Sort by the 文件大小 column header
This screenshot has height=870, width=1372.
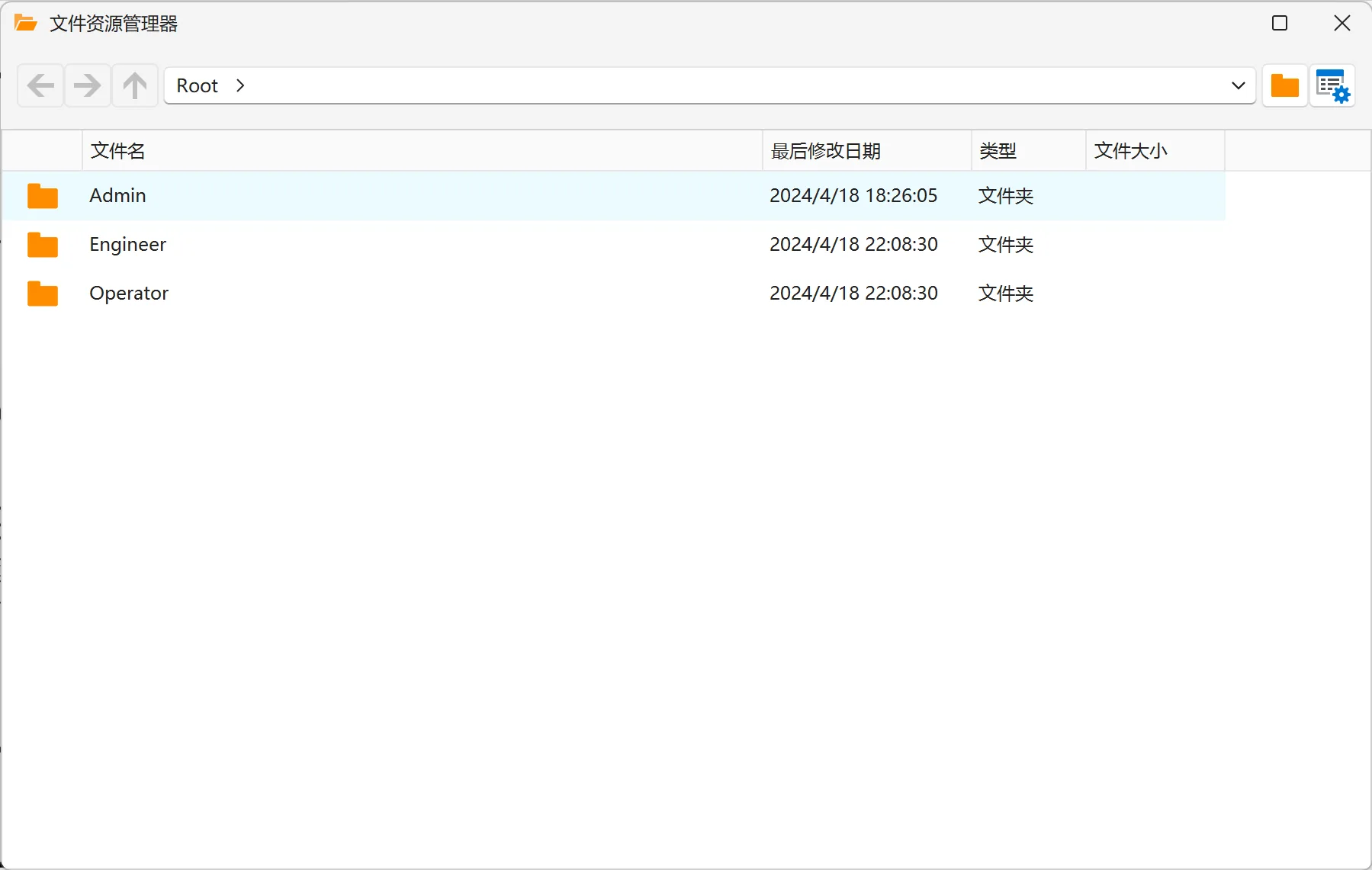(x=1155, y=151)
